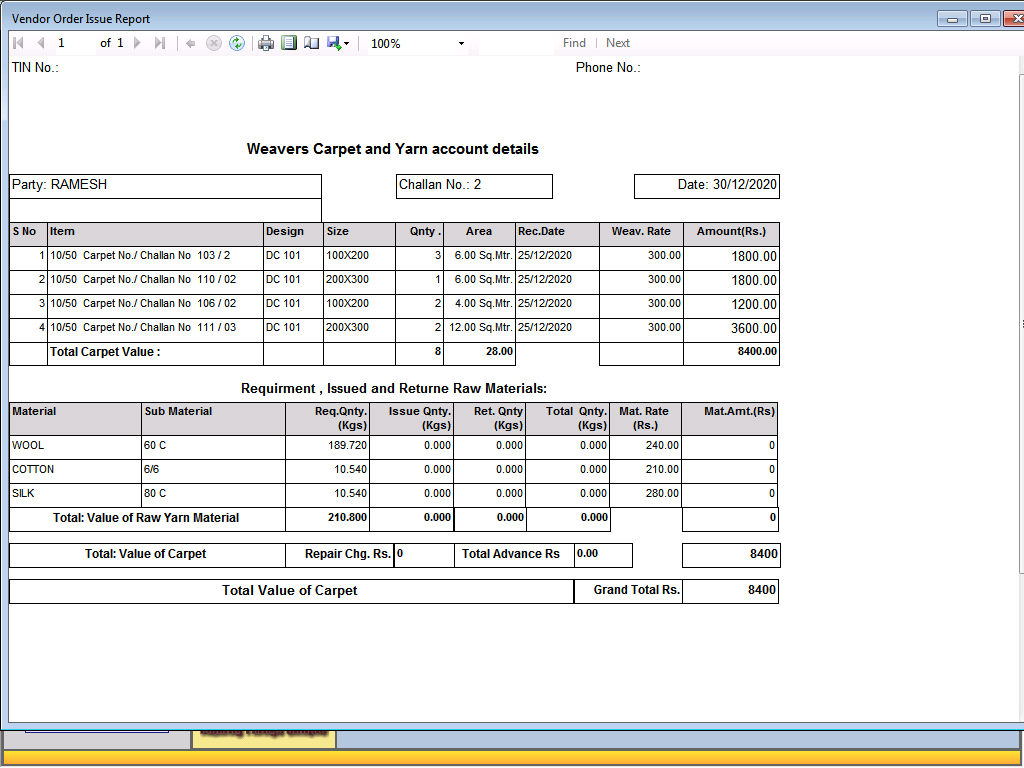Stop report rendering
The height and width of the screenshot is (768, 1024).
tap(213, 43)
